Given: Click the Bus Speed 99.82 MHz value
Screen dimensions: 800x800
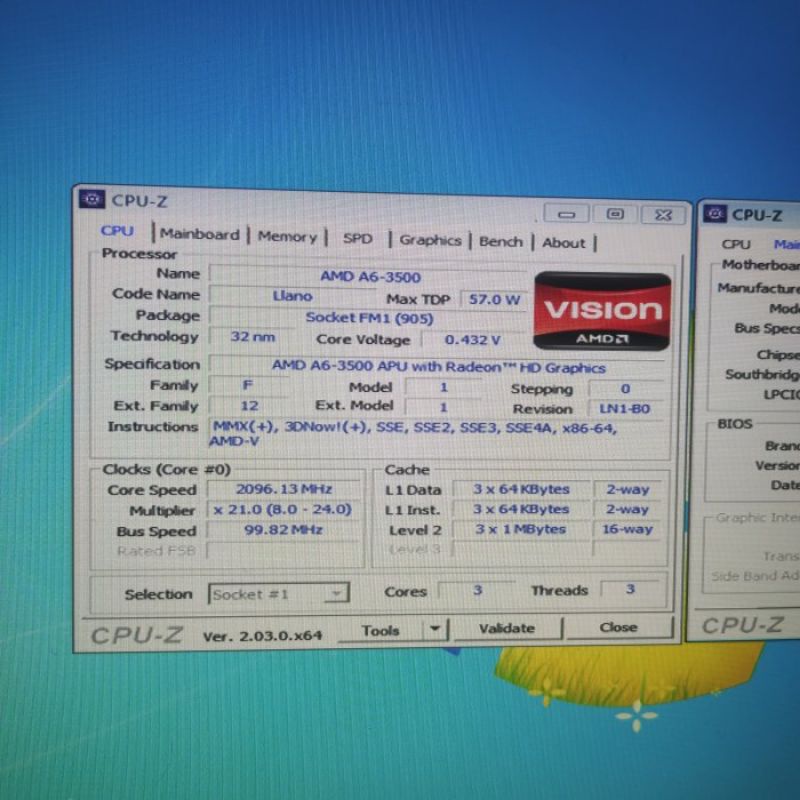Looking at the screenshot, I should (284, 530).
